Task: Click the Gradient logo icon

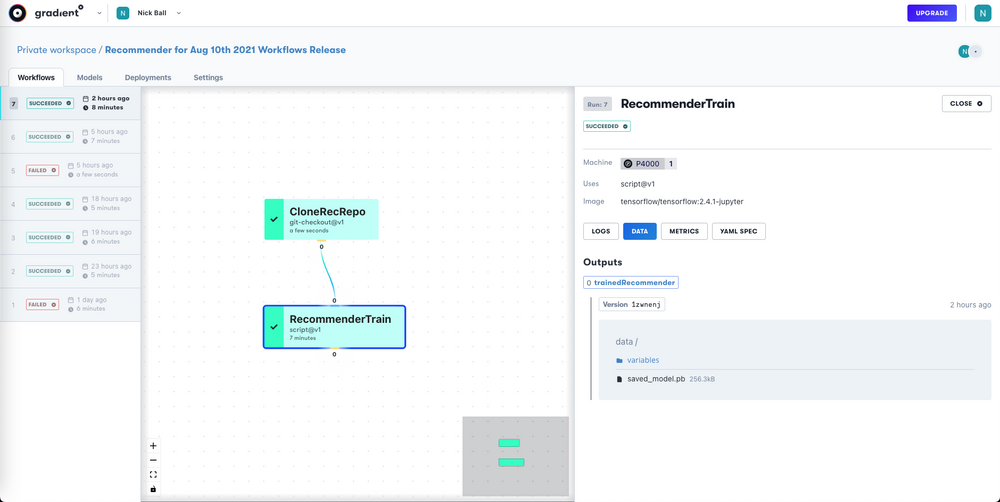Action: coord(18,13)
